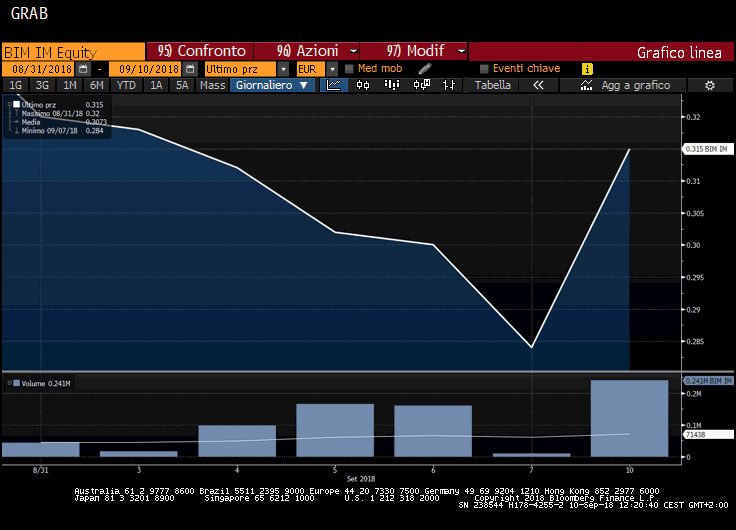This screenshot has width=736, height=530.
Task: Click the Tabella button
Action: pyautogui.click(x=492, y=85)
